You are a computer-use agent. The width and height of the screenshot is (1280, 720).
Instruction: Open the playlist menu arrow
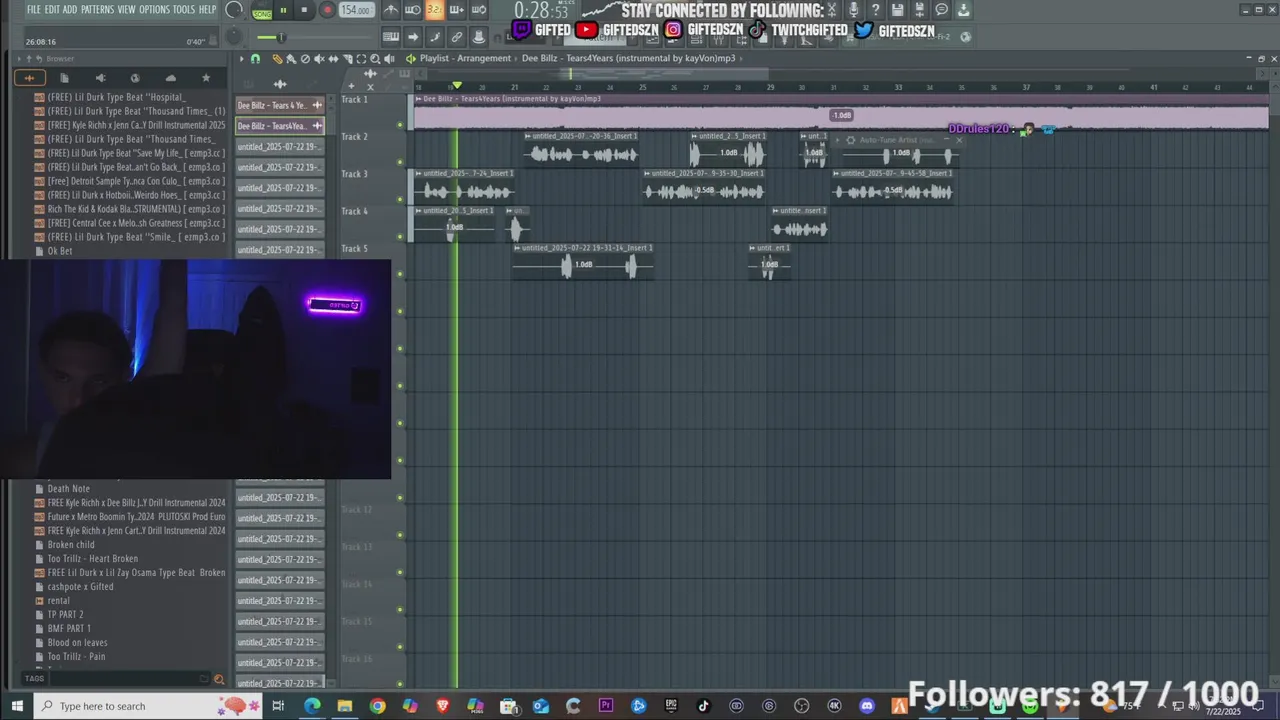[241, 59]
